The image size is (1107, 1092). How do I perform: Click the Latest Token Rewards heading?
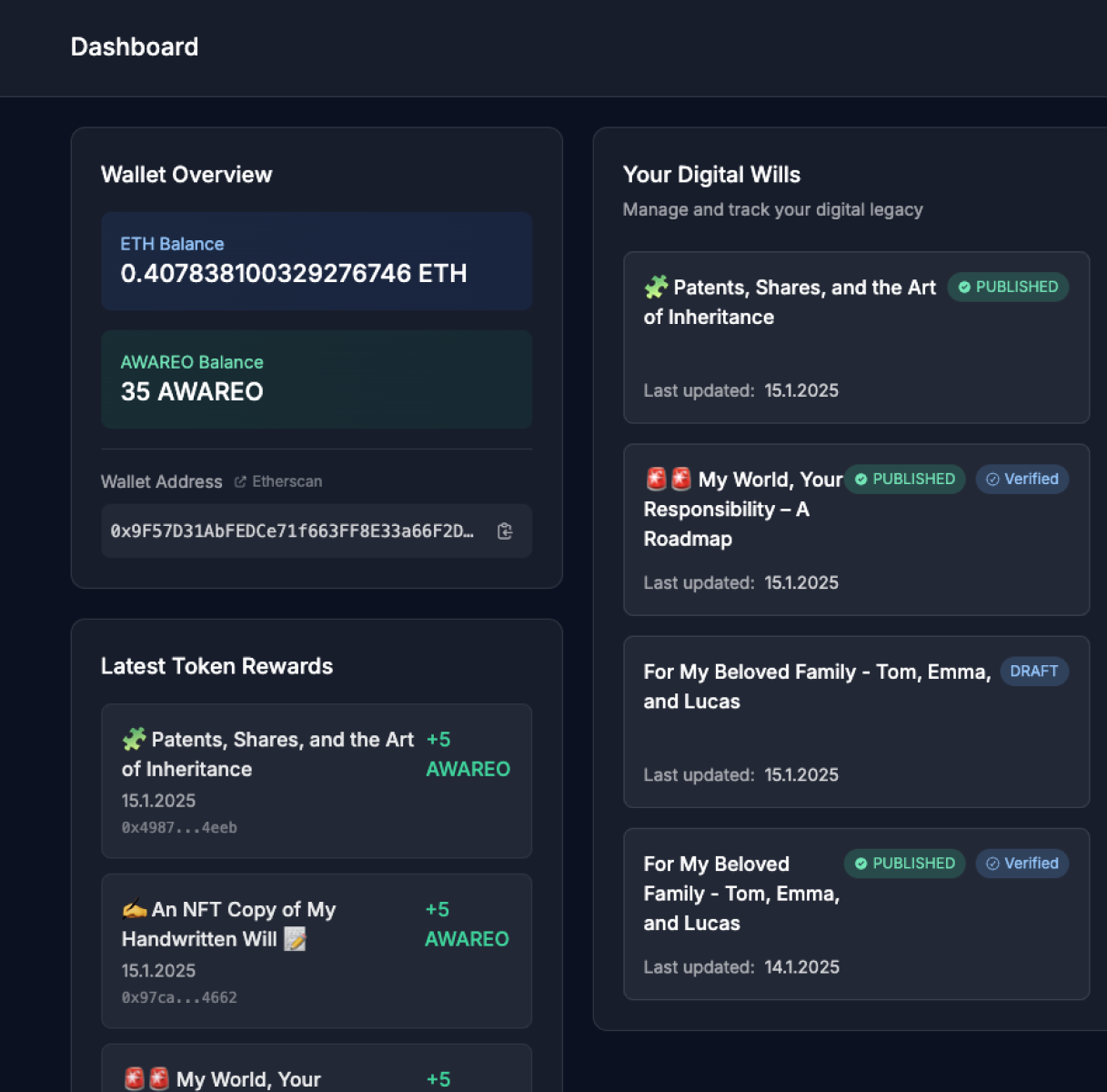[216, 666]
